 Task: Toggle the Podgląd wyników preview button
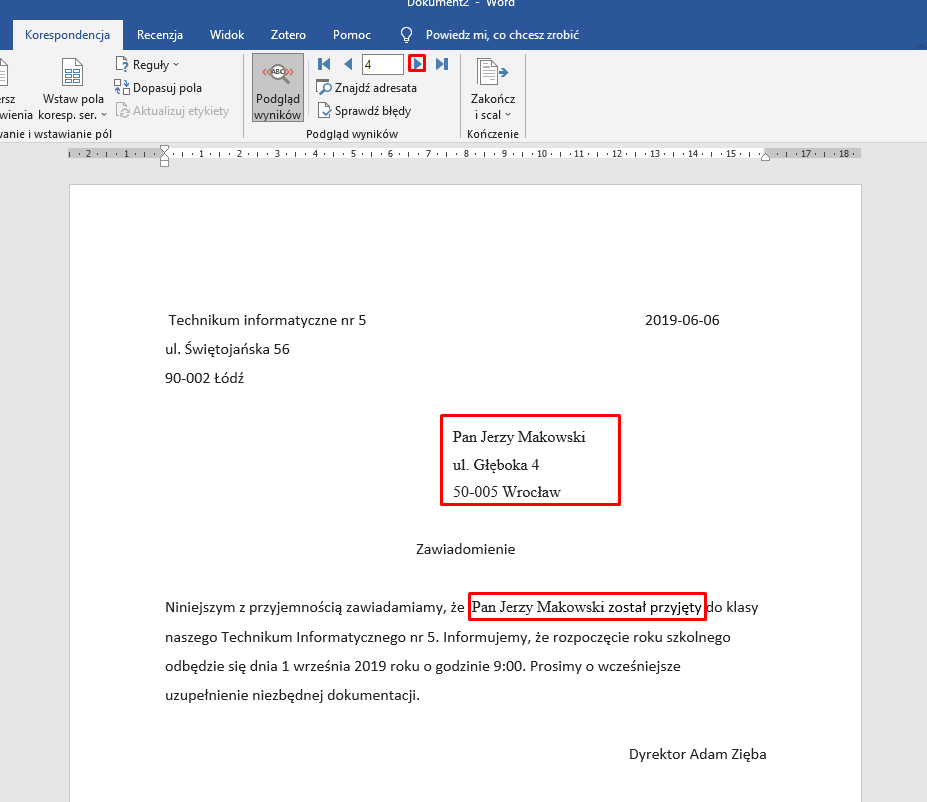[278, 88]
